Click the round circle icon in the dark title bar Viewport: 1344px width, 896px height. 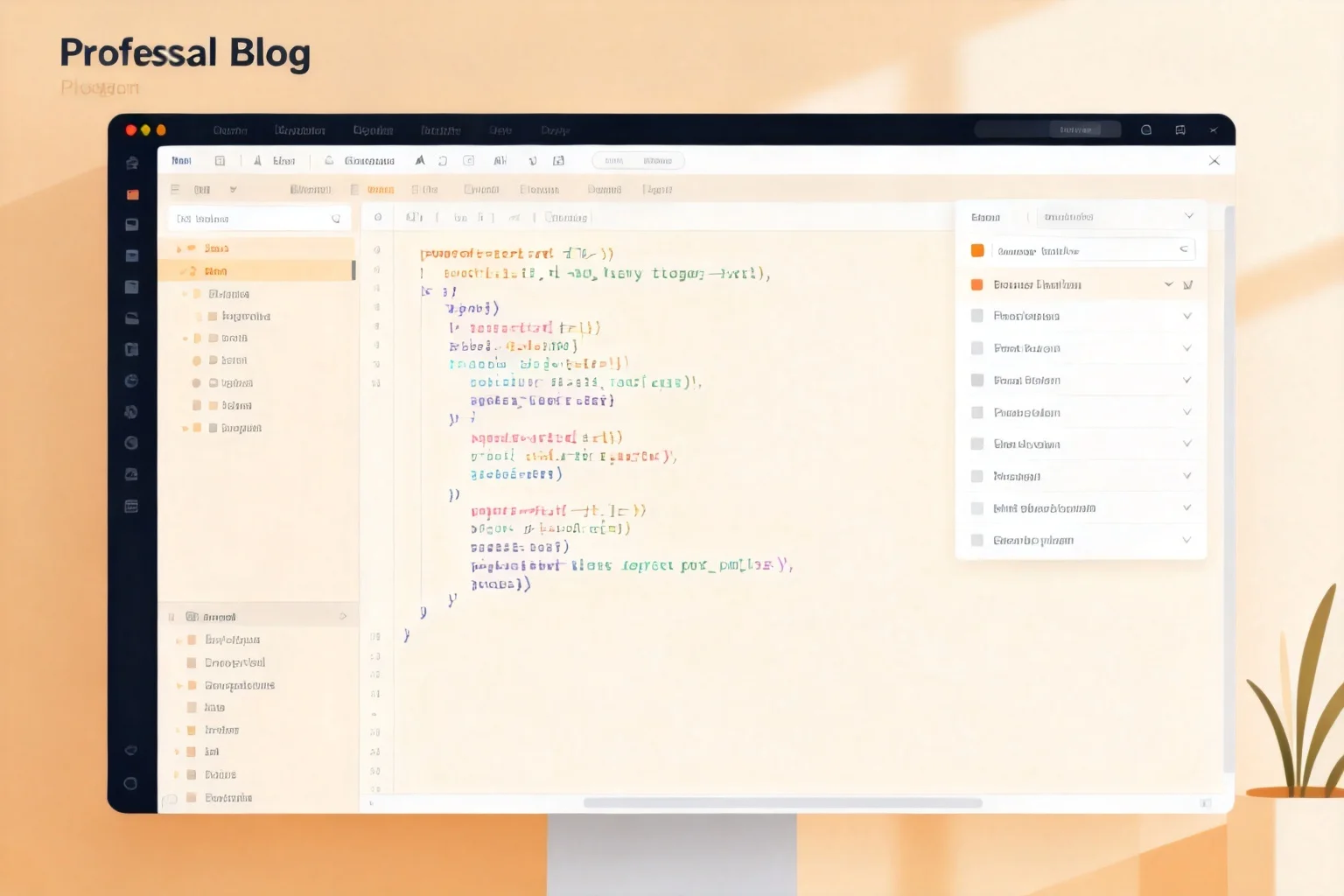tap(1146, 130)
